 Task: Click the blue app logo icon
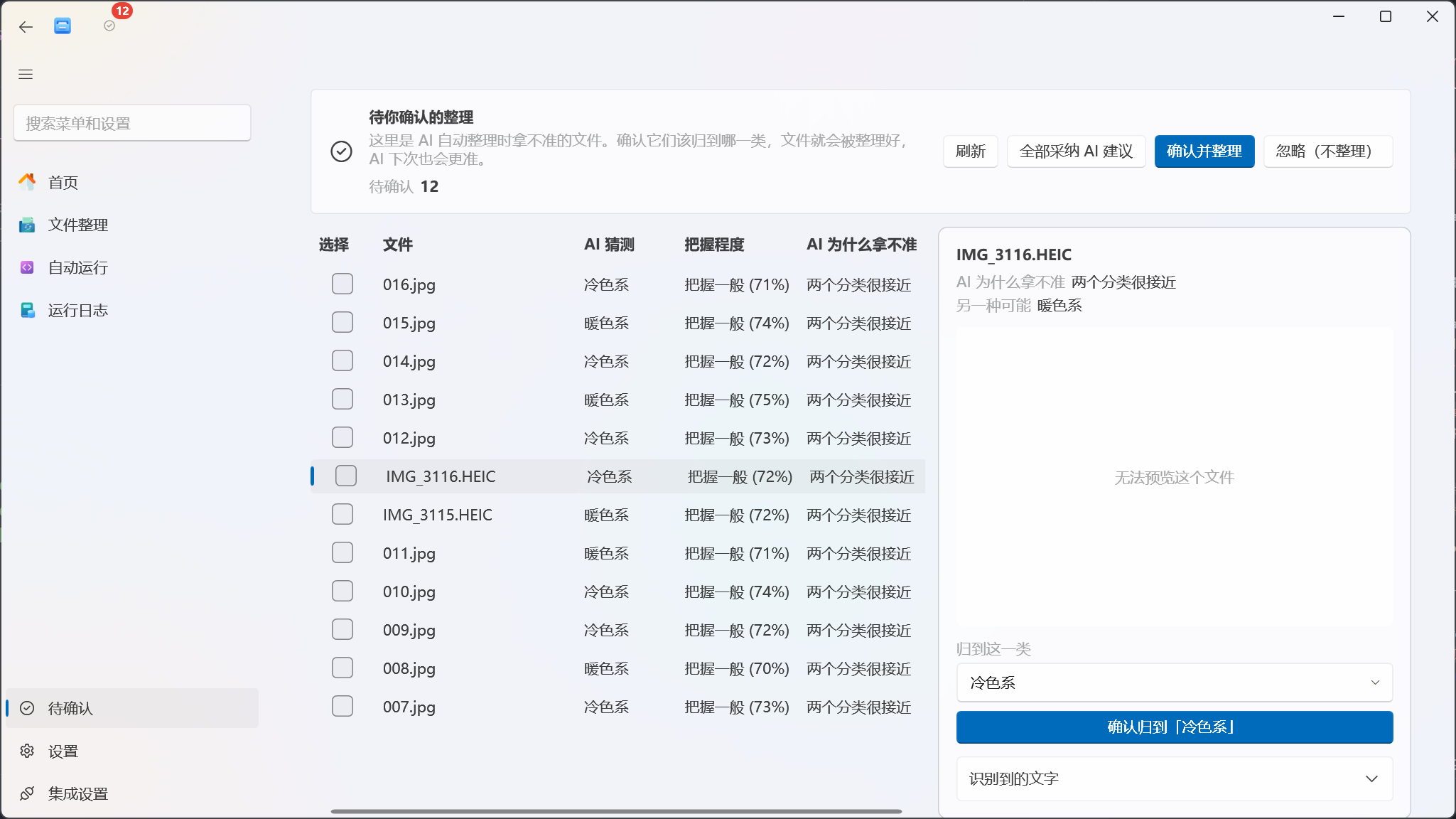[x=63, y=26]
